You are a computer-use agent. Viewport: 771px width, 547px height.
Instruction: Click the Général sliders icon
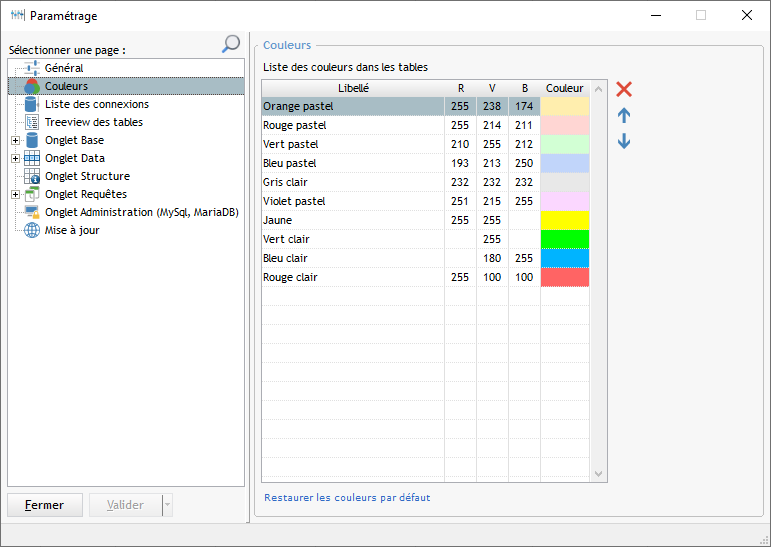32,68
